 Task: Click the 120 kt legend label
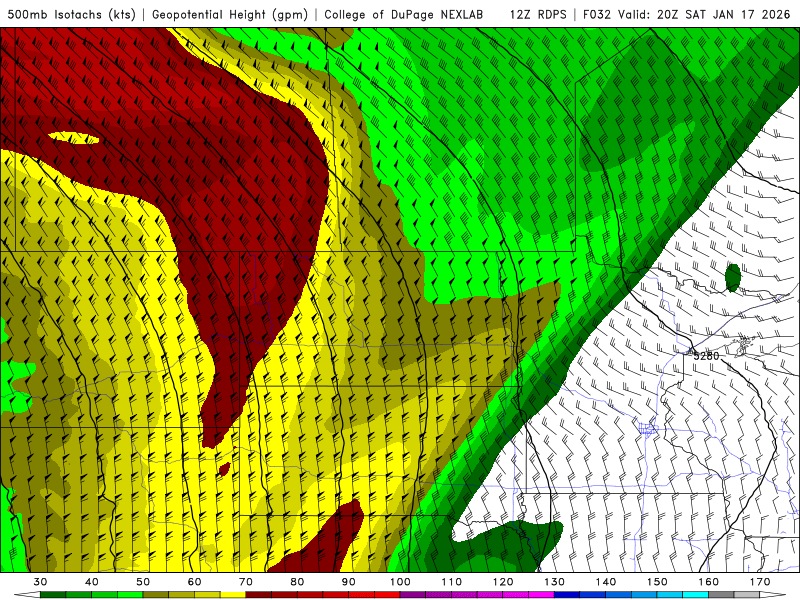(503, 582)
